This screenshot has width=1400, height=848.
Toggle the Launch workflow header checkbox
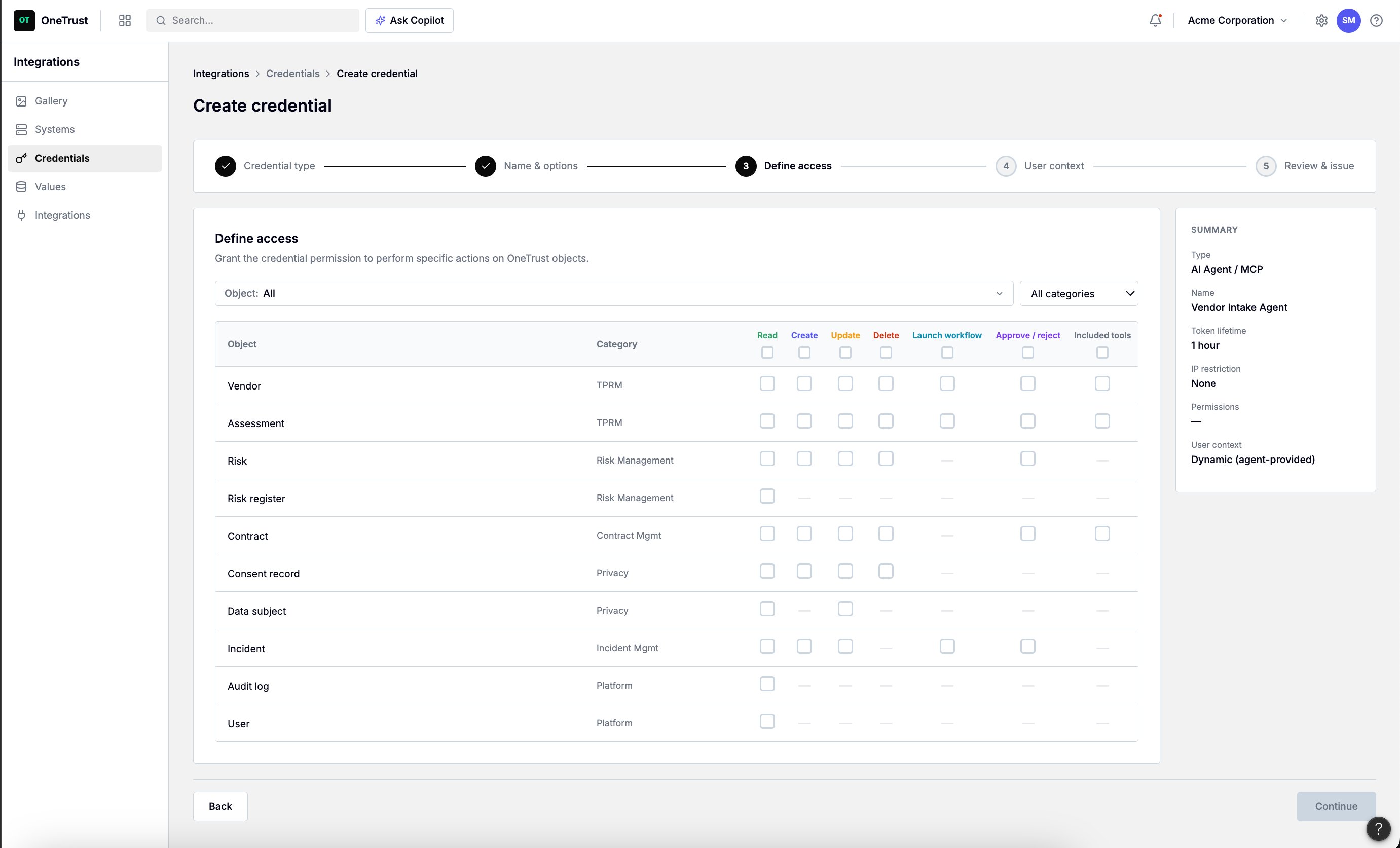[947, 352]
